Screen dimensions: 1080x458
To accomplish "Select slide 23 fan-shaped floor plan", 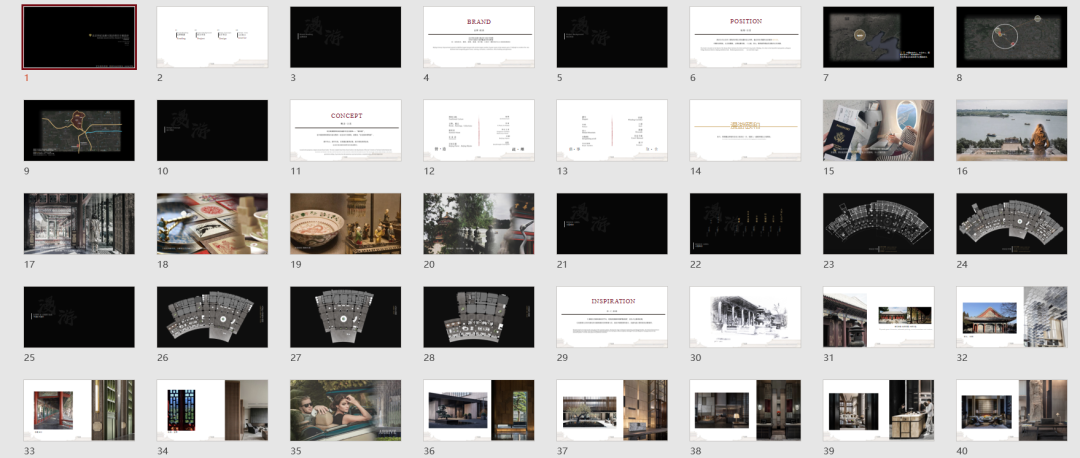I will click(x=878, y=224).
